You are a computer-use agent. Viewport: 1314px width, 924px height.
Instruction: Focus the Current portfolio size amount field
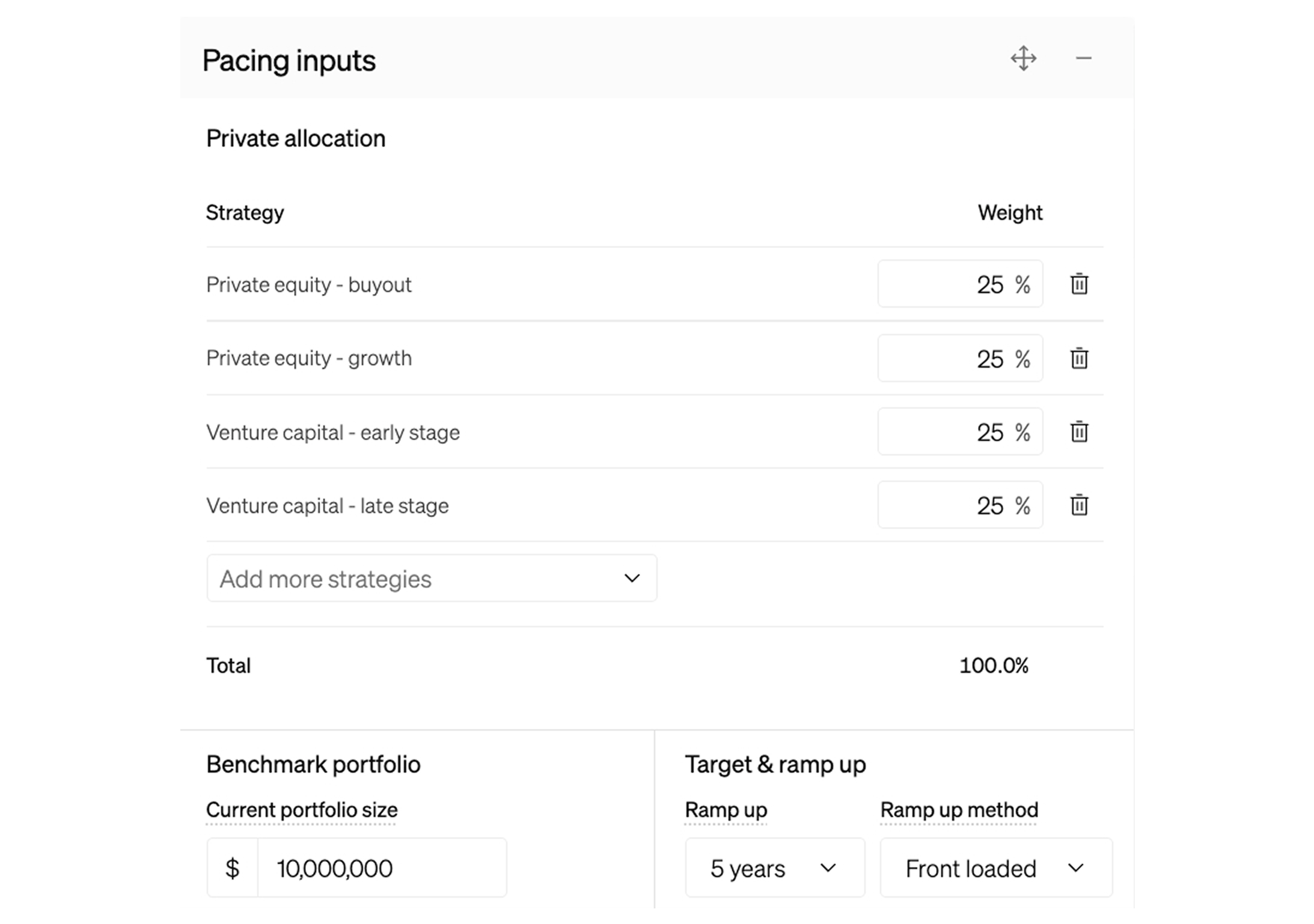[381, 868]
